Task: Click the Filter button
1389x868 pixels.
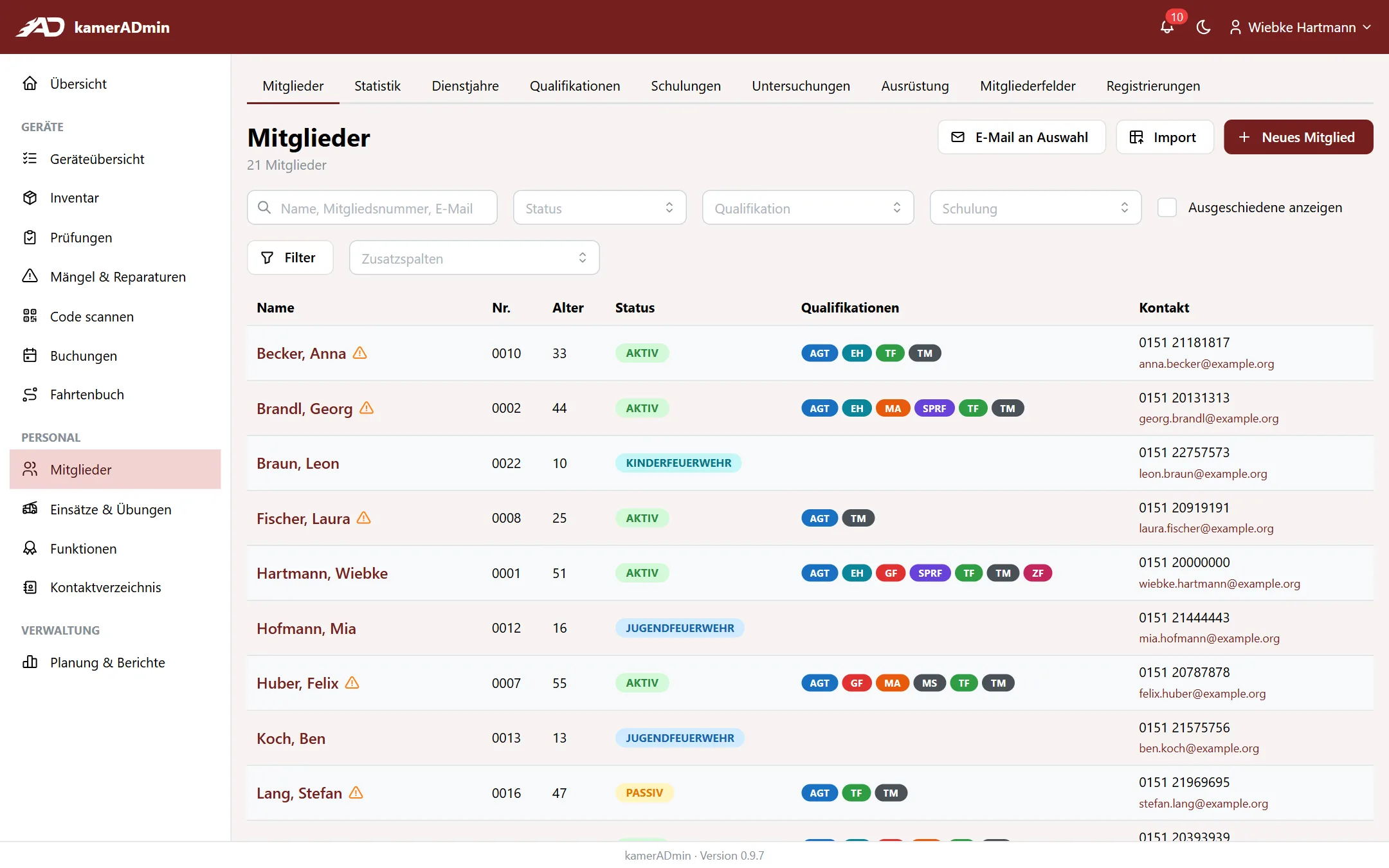Action: click(x=290, y=258)
